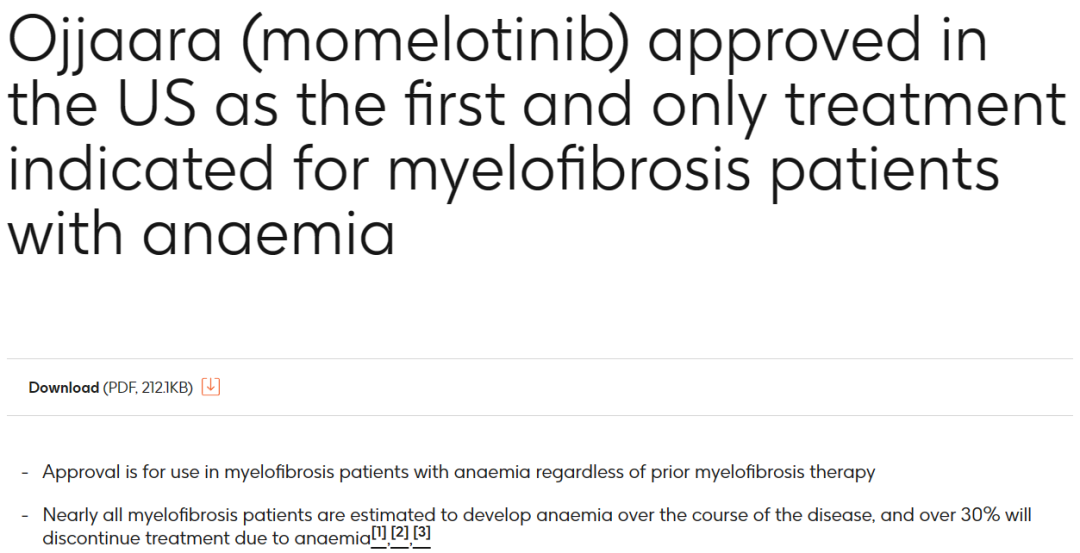The image size is (1080, 553).
Task: Click the bullet beginning 'Approval is for use'
Action: [459, 472]
